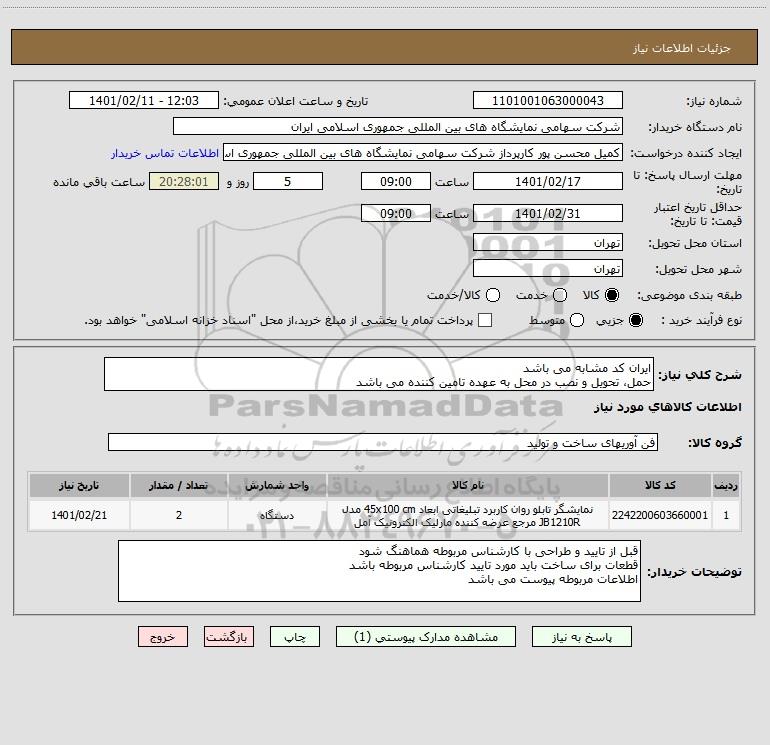Click the کد کالا column header
This screenshot has width=770, height=745.
point(660,485)
